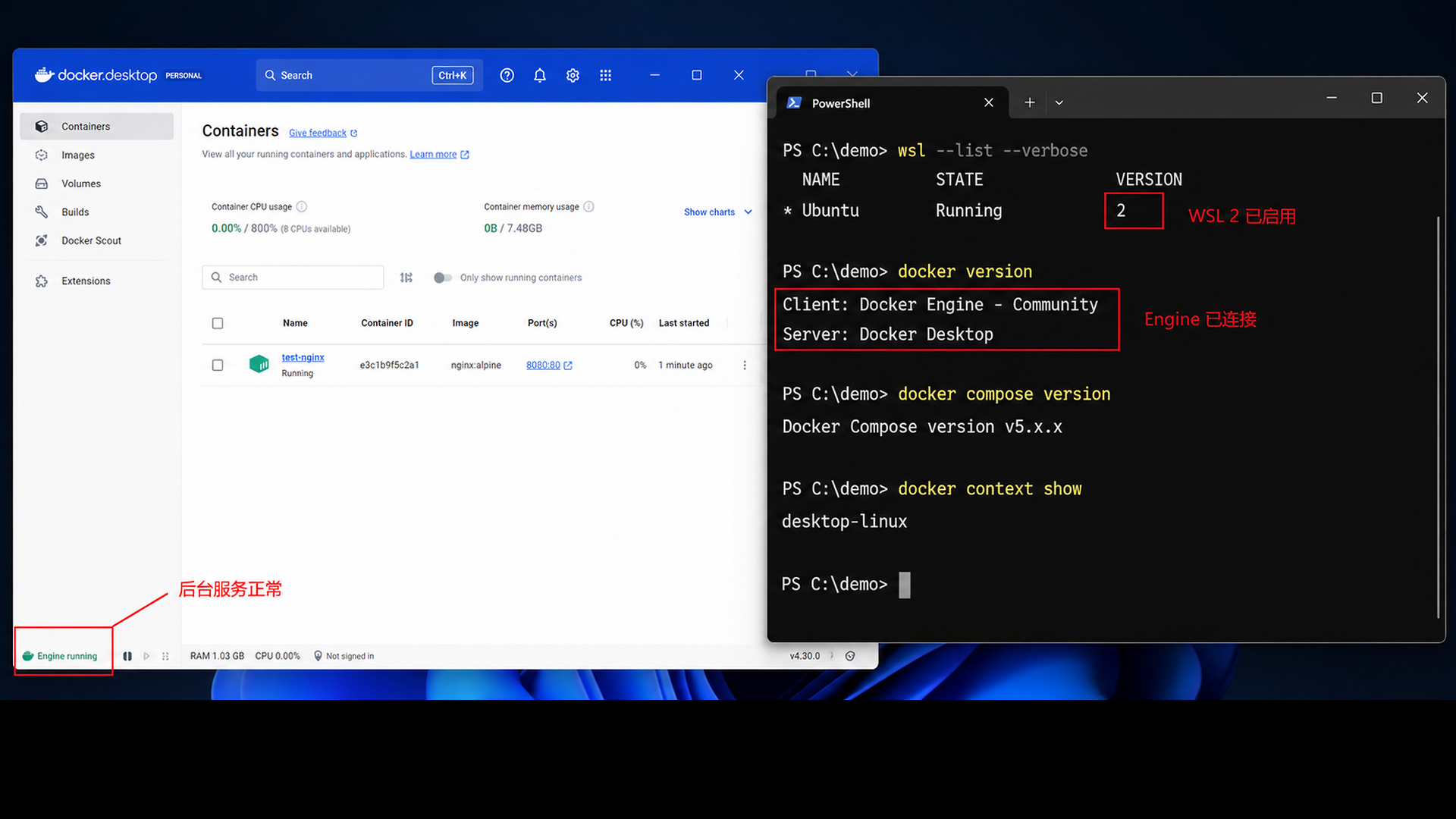Screen dimensions: 1456x819
Task: Open test-nginx row more actions menu
Action: [x=745, y=365]
